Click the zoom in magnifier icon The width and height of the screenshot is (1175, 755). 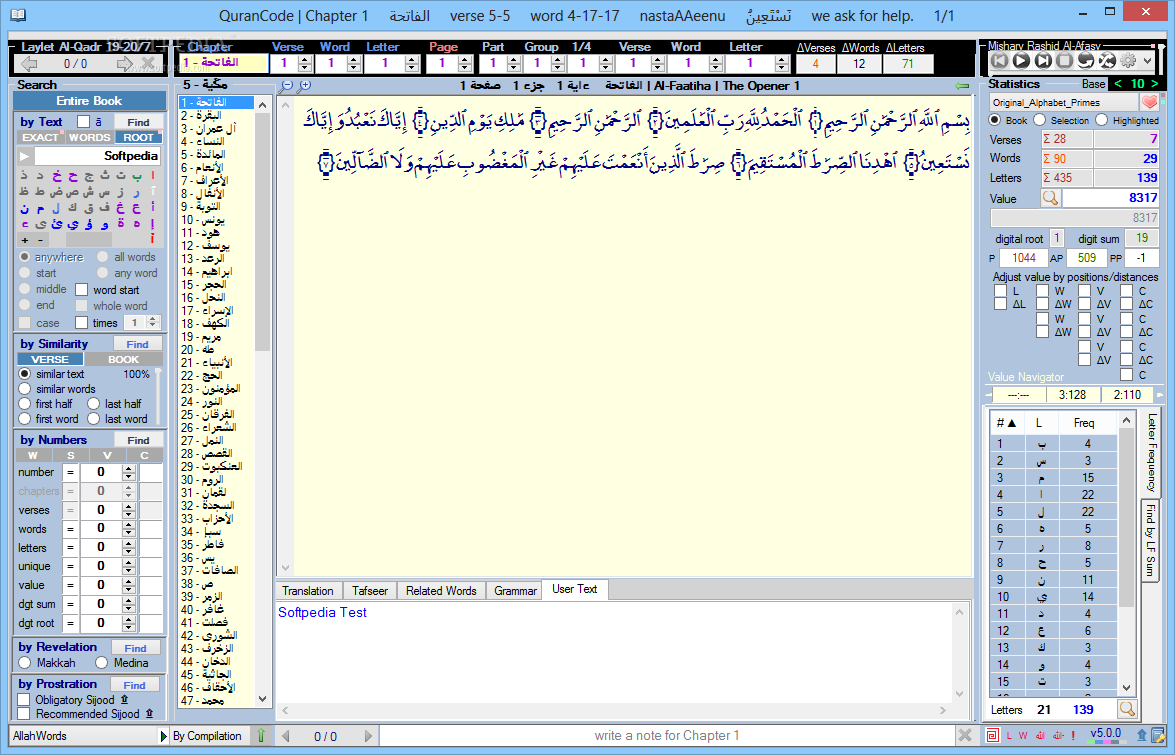click(x=303, y=86)
